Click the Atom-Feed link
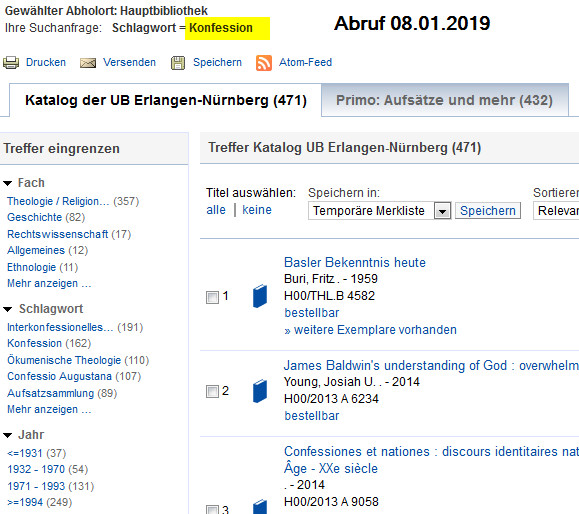Viewport: 579px width, 514px height. 305,62
